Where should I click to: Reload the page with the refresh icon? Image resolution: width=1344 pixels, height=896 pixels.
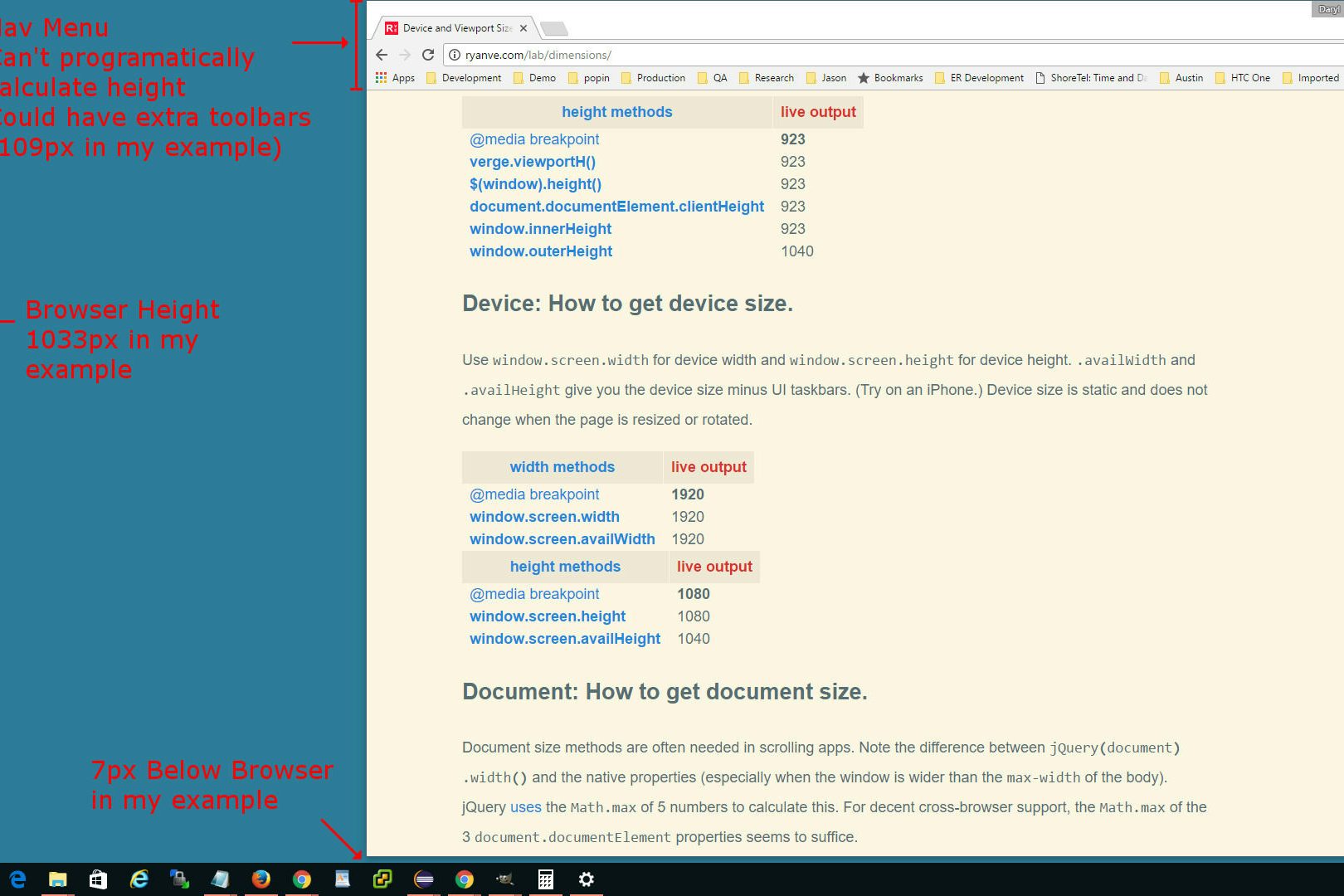[x=428, y=55]
